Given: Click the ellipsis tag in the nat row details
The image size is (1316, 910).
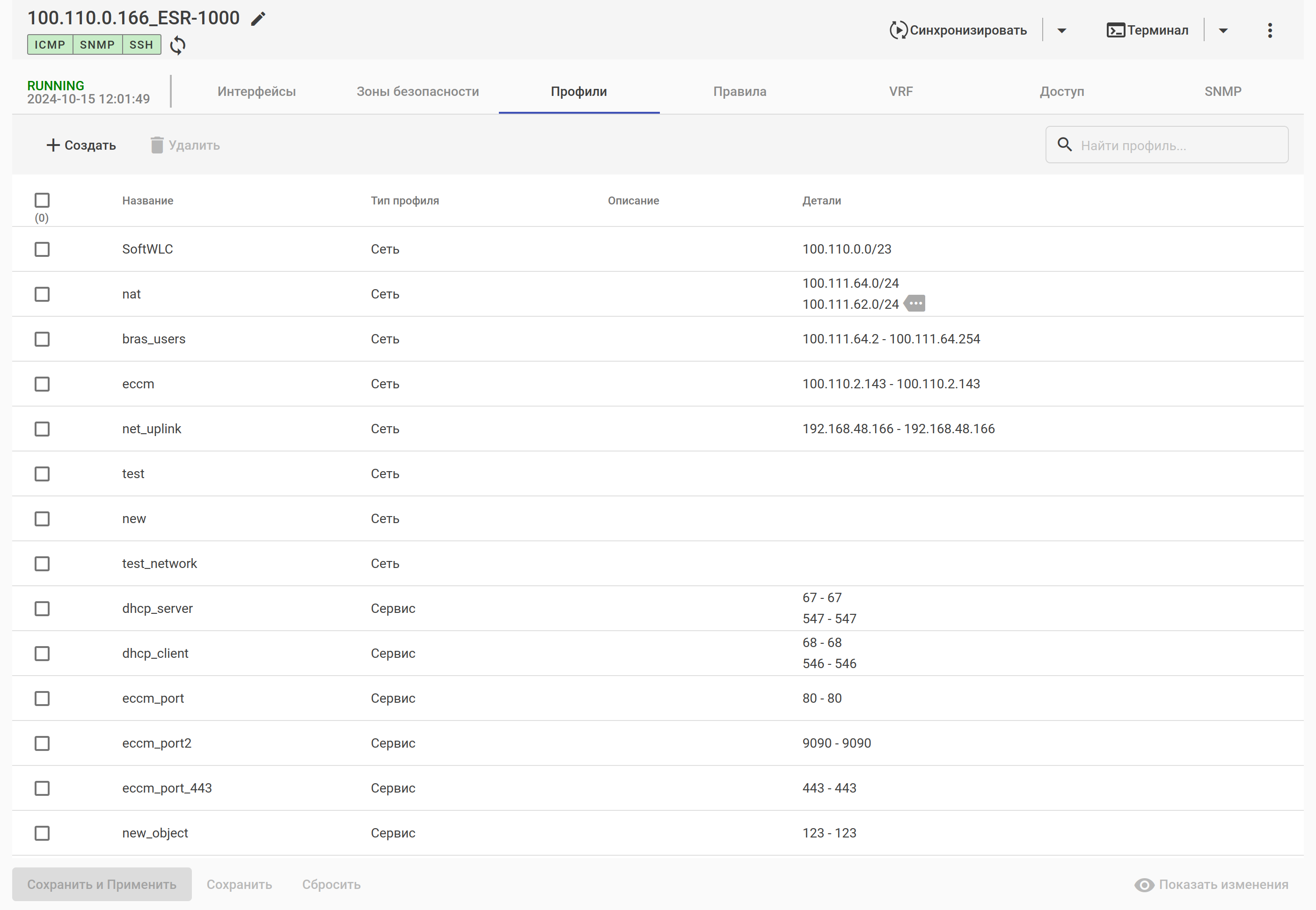Looking at the screenshot, I should pos(915,303).
